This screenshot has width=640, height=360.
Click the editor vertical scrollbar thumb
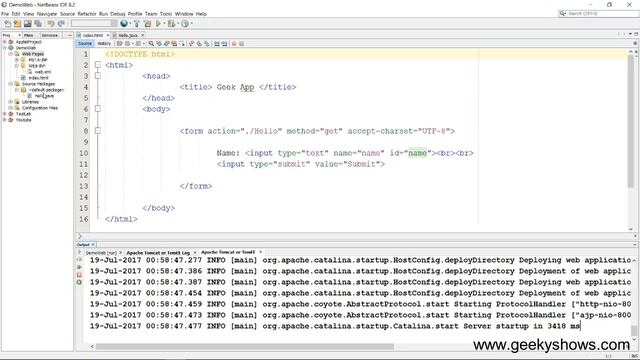(631, 122)
